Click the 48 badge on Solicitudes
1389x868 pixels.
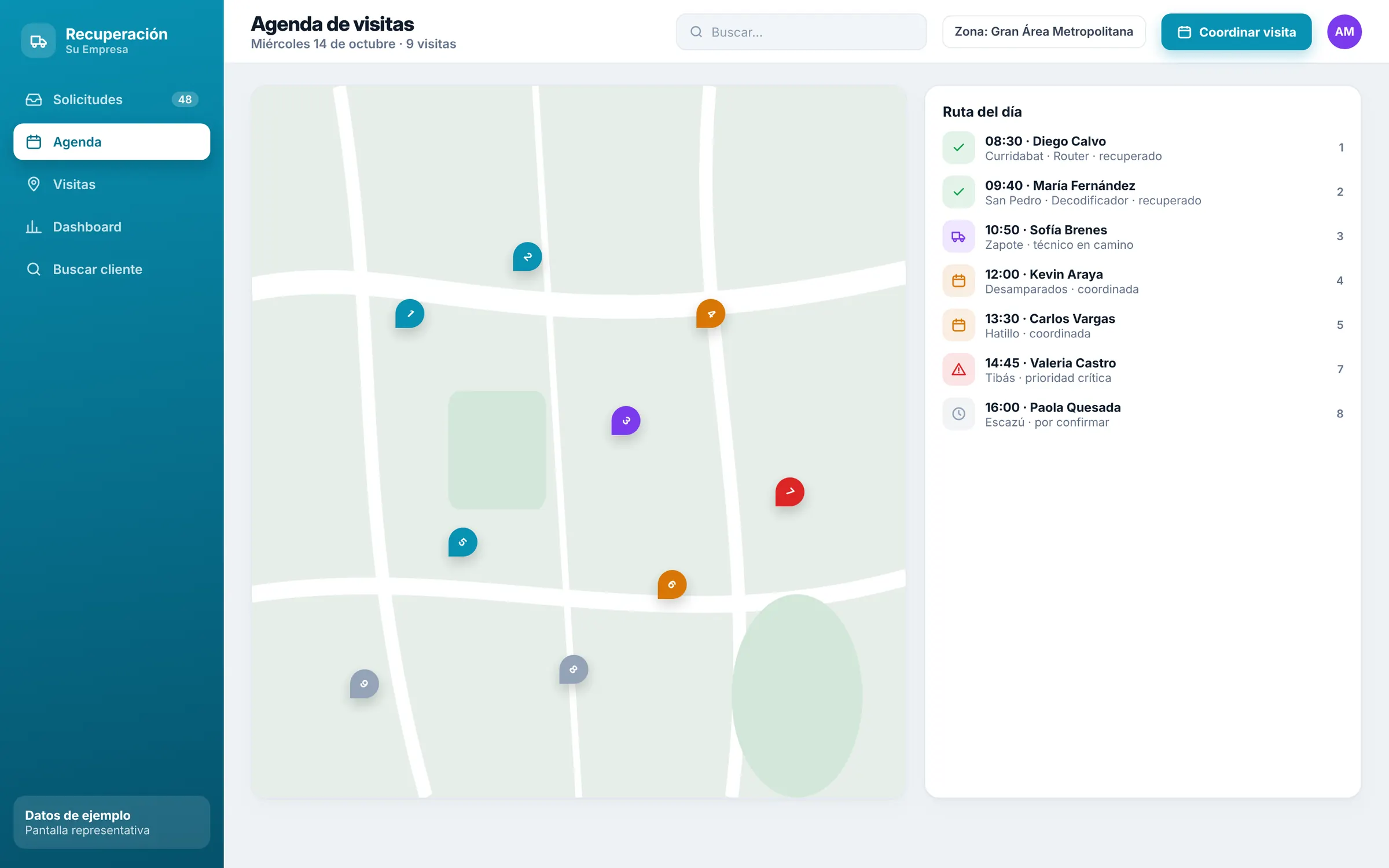click(x=185, y=100)
